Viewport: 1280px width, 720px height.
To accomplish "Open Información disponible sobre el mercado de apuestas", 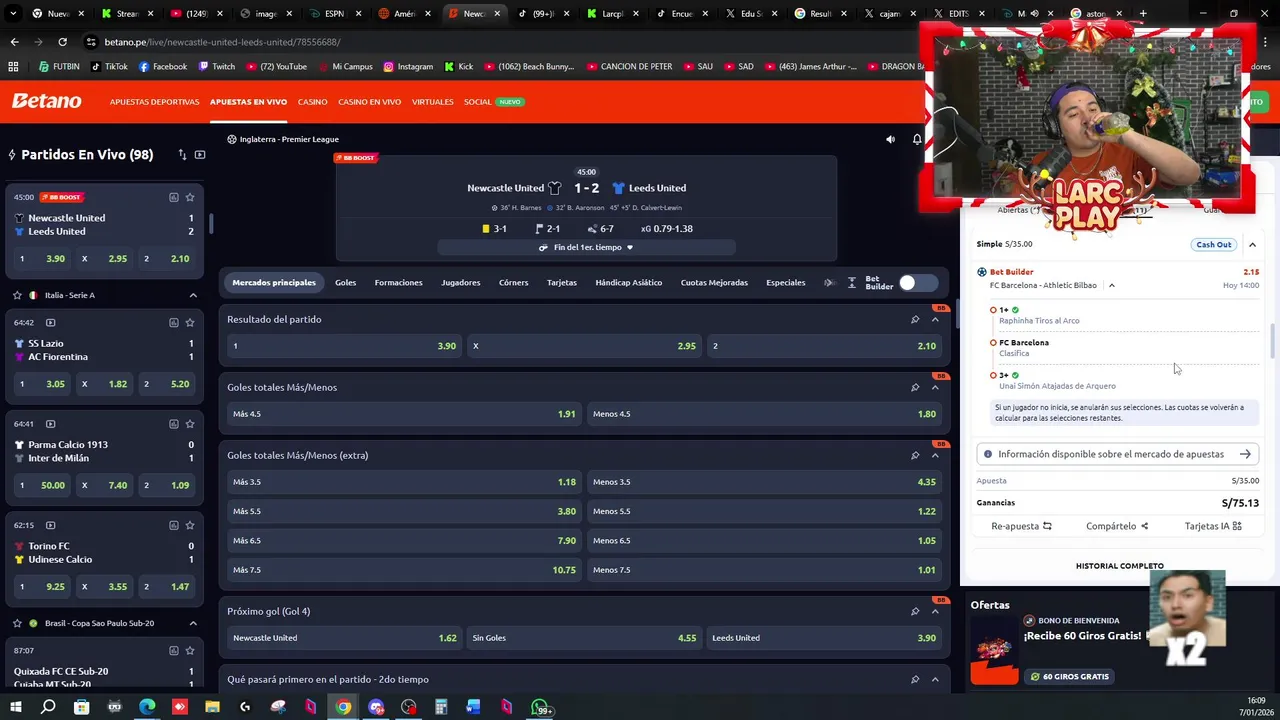I will [x=1117, y=454].
